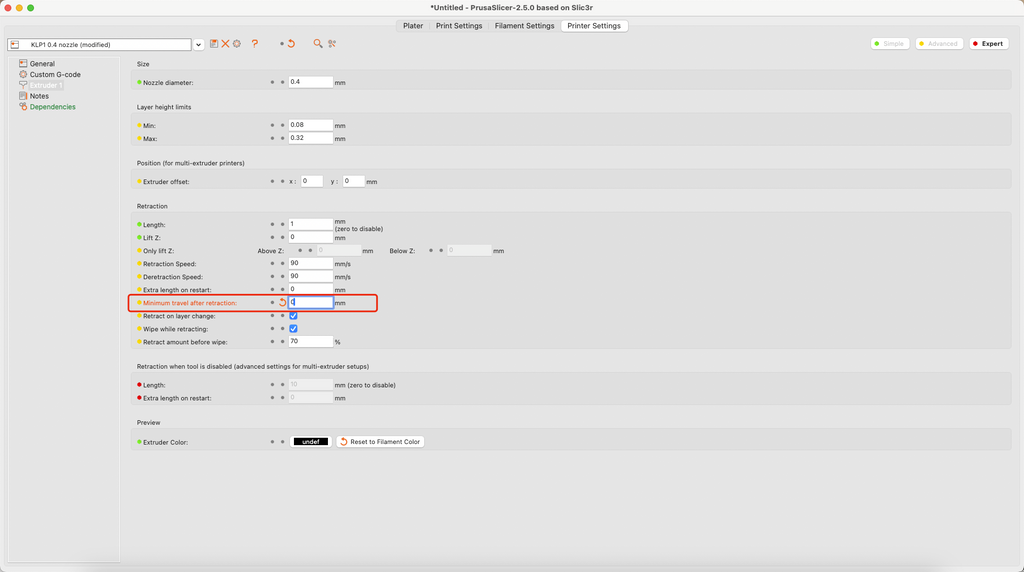Switch to Simple mode button
Viewport: 1024px width, 572px height.
[889, 44]
